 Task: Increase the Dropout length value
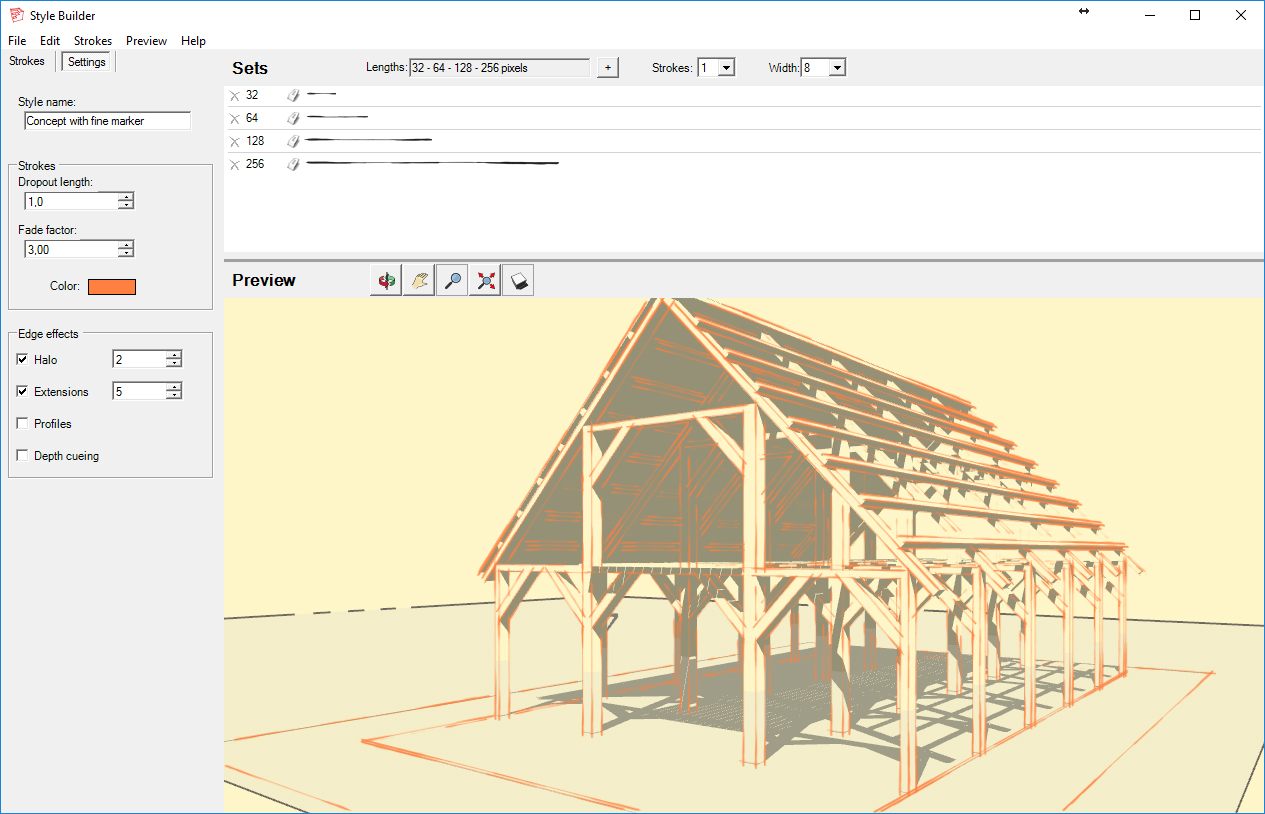(x=125, y=197)
